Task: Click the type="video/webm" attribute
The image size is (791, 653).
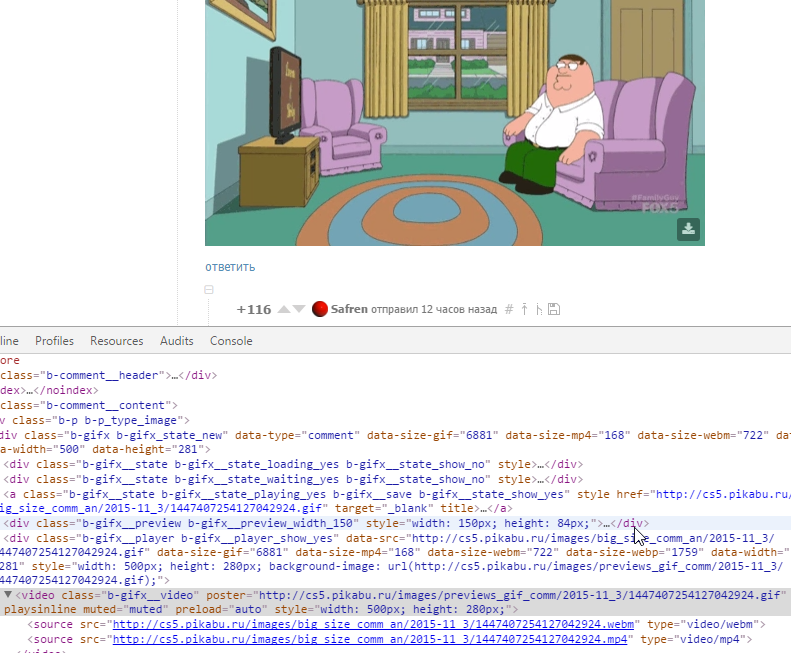Action: click(702, 624)
